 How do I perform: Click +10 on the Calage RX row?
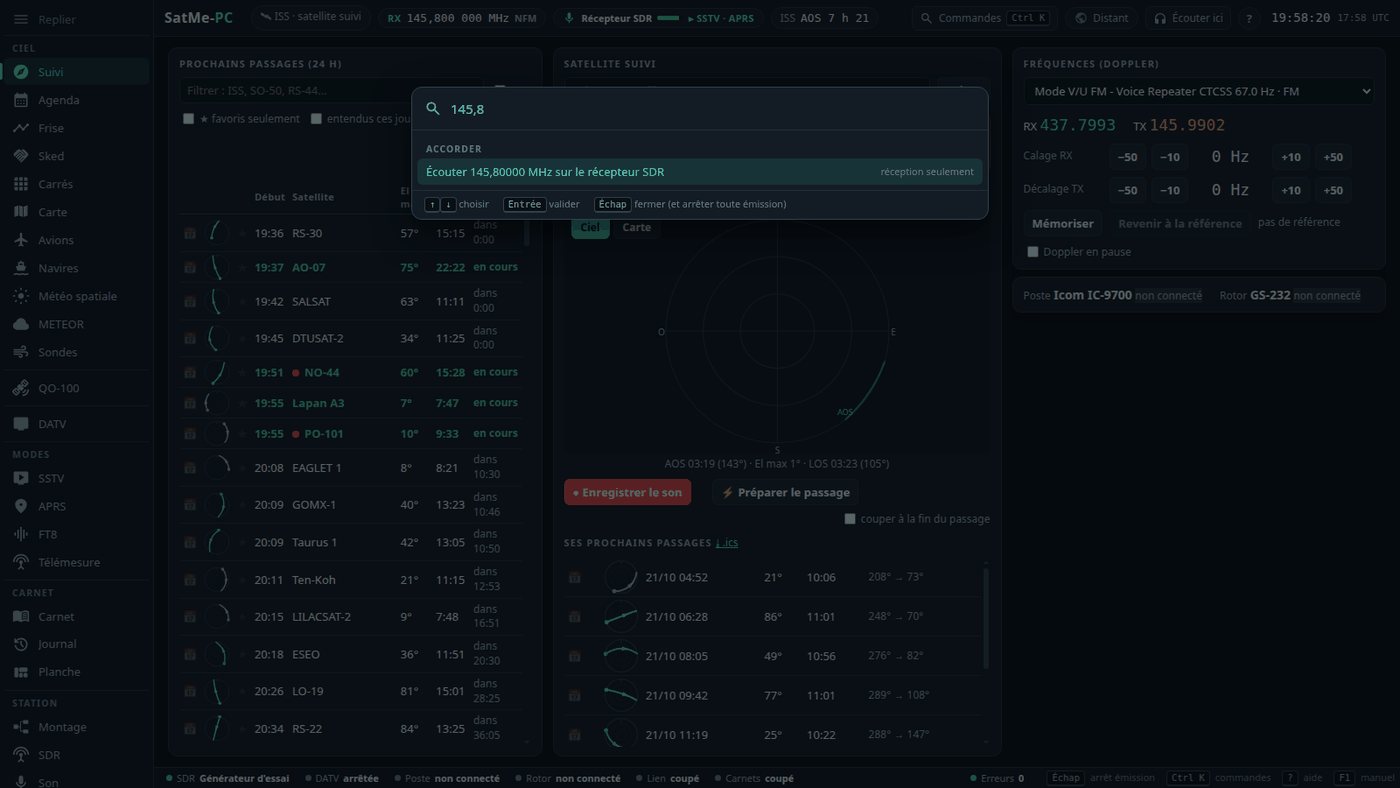tap(1291, 157)
